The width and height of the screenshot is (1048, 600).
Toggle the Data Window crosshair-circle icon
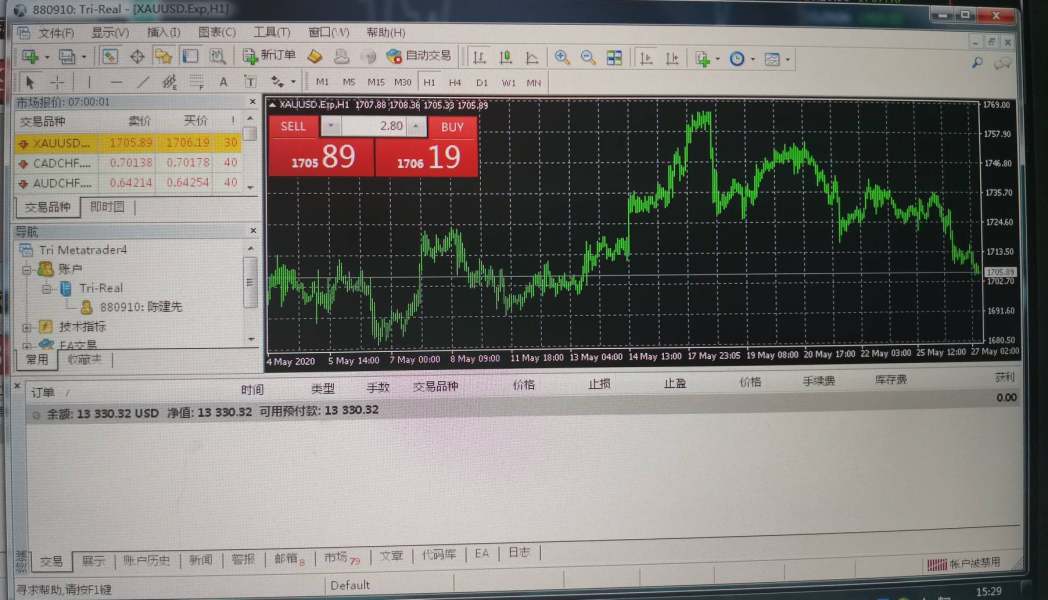(x=137, y=57)
